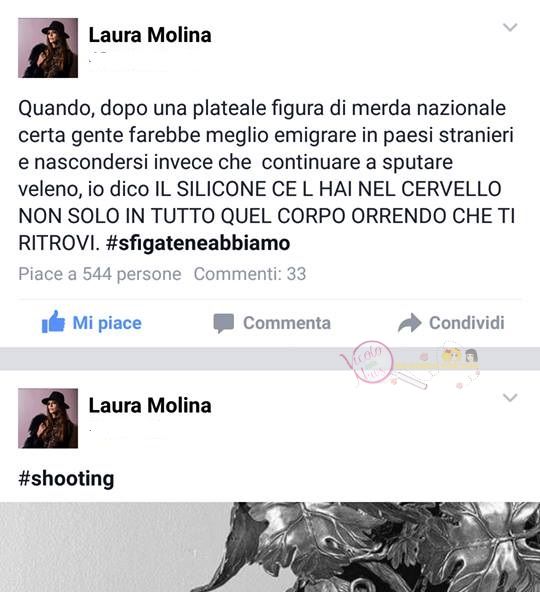The height and width of the screenshot is (592, 540).
Task: Tap the Condividi text label
Action: [x=467, y=323]
